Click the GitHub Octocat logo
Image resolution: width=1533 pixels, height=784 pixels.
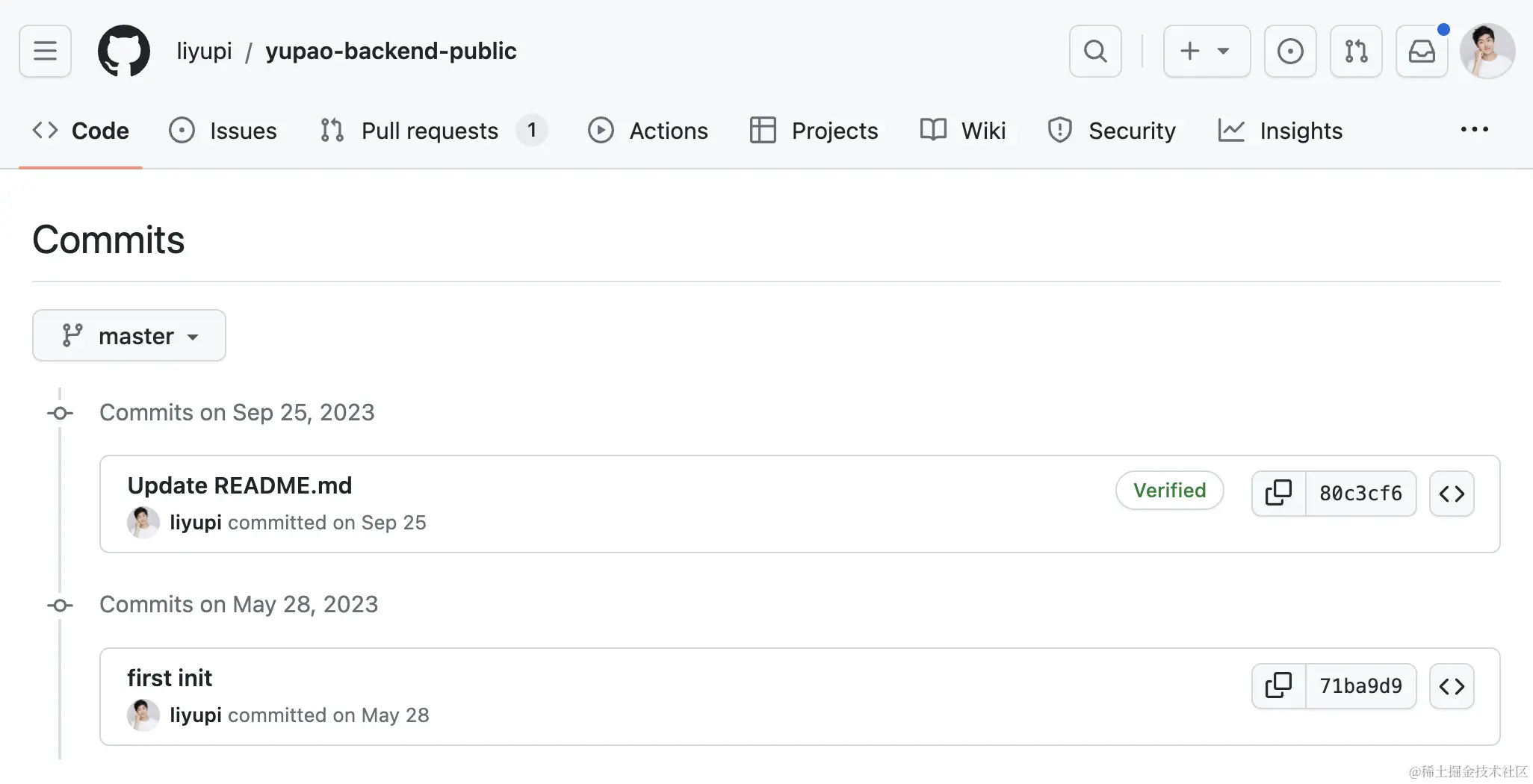point(124,51)
